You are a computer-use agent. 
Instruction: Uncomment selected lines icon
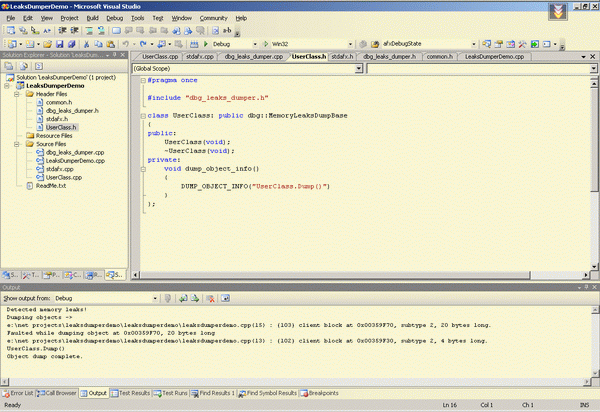coord(101,31)
